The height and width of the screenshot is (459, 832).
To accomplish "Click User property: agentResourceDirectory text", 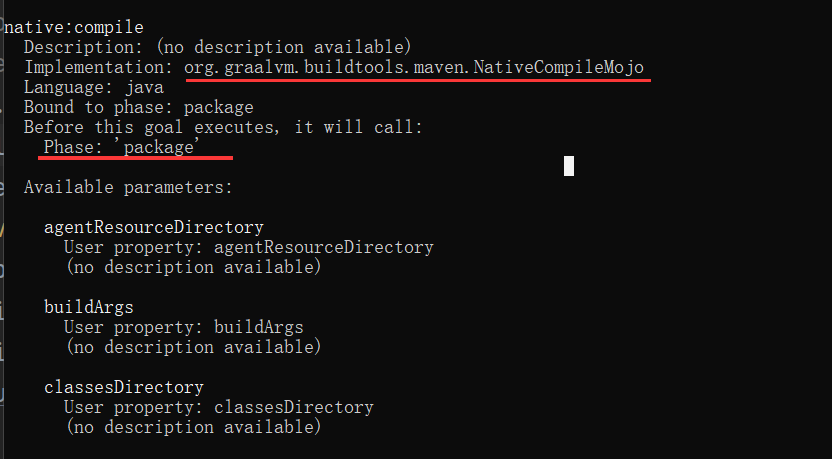I will click(249, 247).
